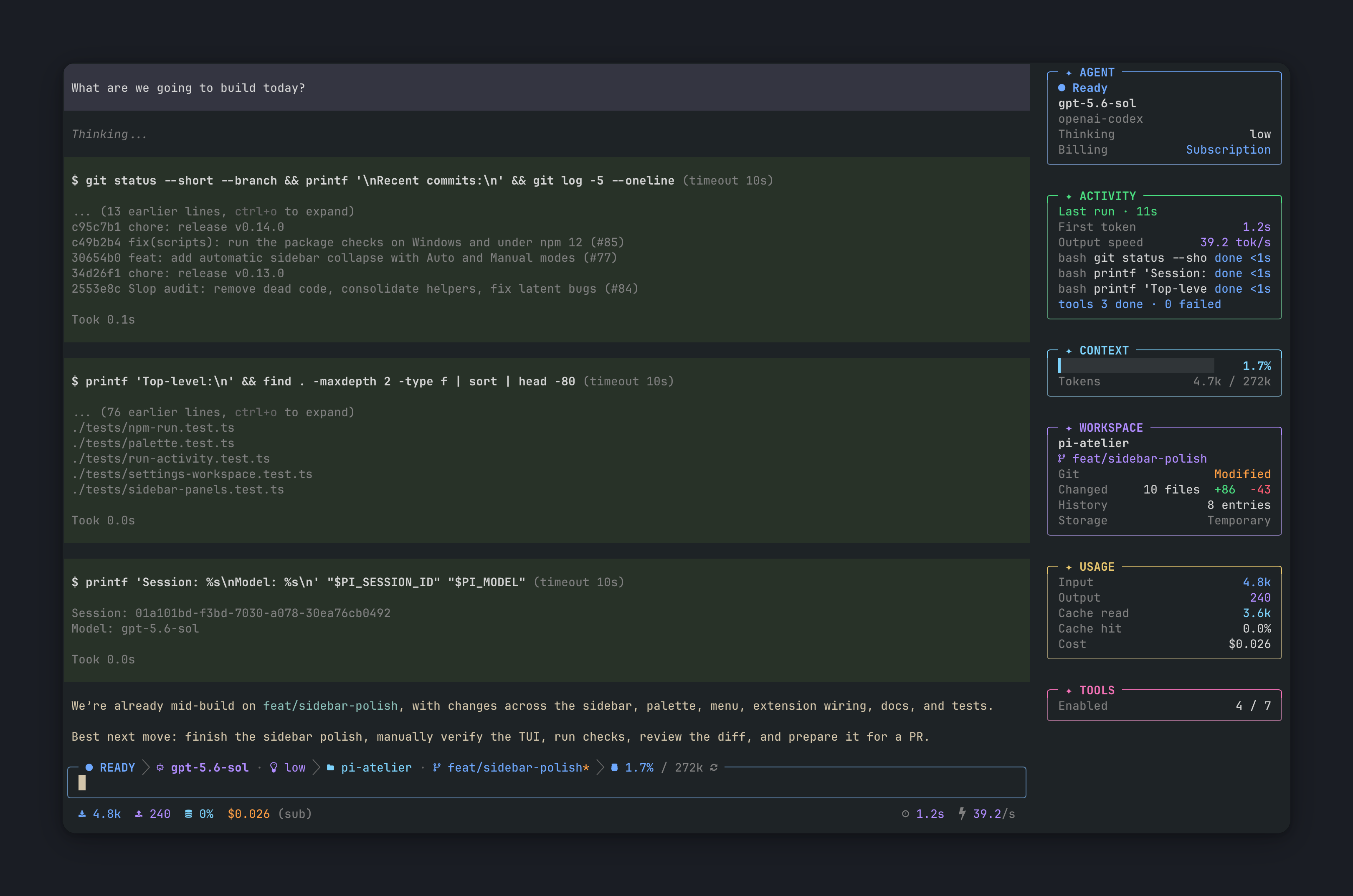The width and height of the screenshot is (1353, 896).
Task: Click the context gauge icon before 1.7% in prompt bar
Action: (614, 767)
